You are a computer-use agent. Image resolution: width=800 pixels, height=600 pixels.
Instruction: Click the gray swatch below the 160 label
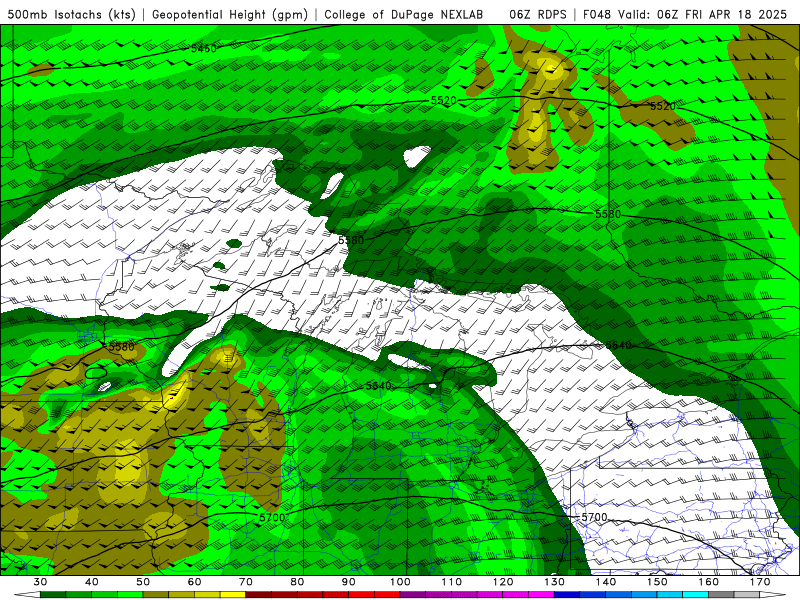tap(721, 595)
